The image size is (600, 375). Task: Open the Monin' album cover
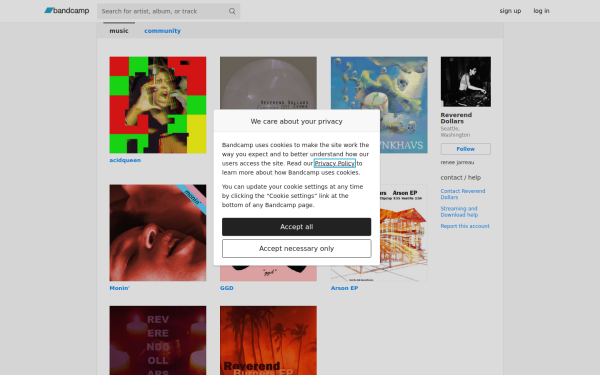pos(158,233)
